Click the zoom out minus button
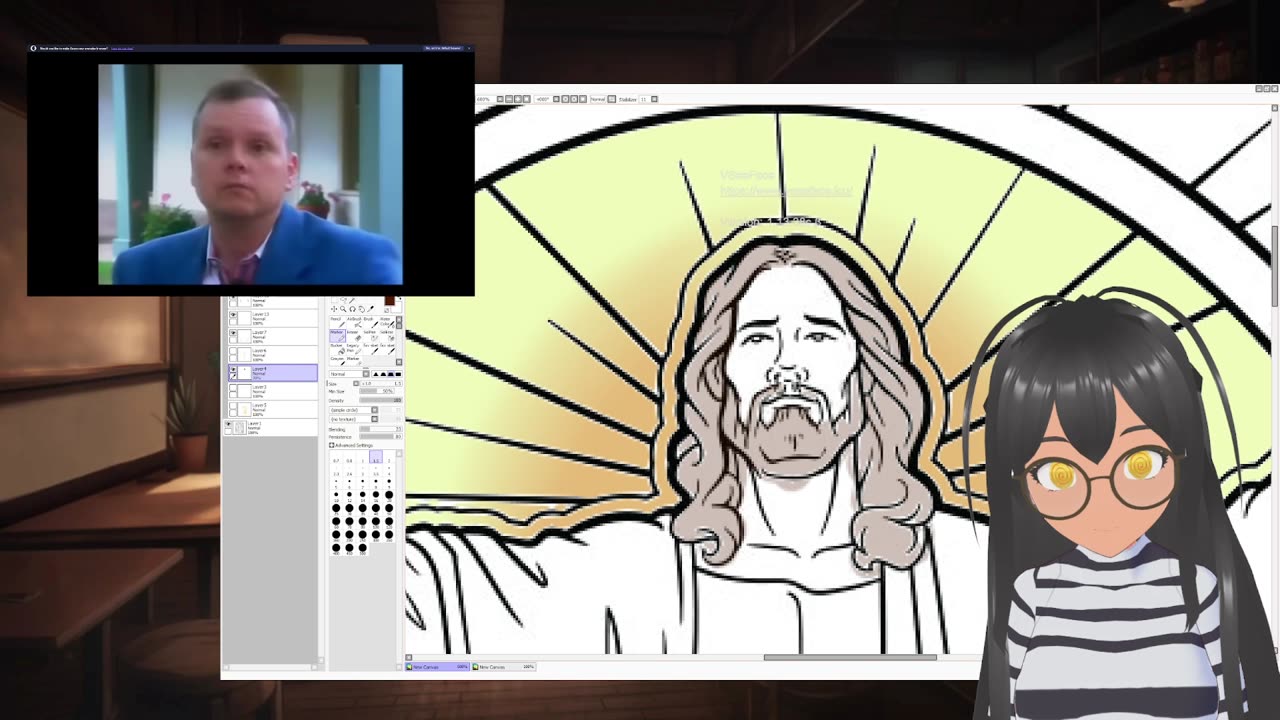 [x=509, y=99]
